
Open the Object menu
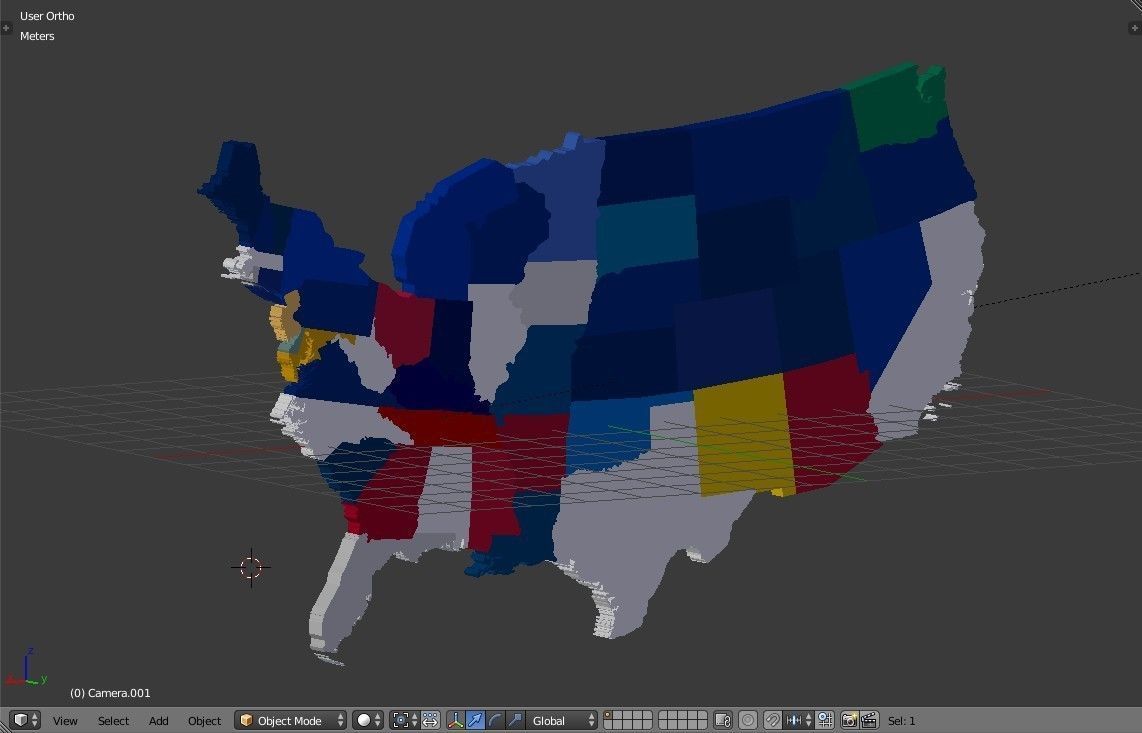(204, 721)
